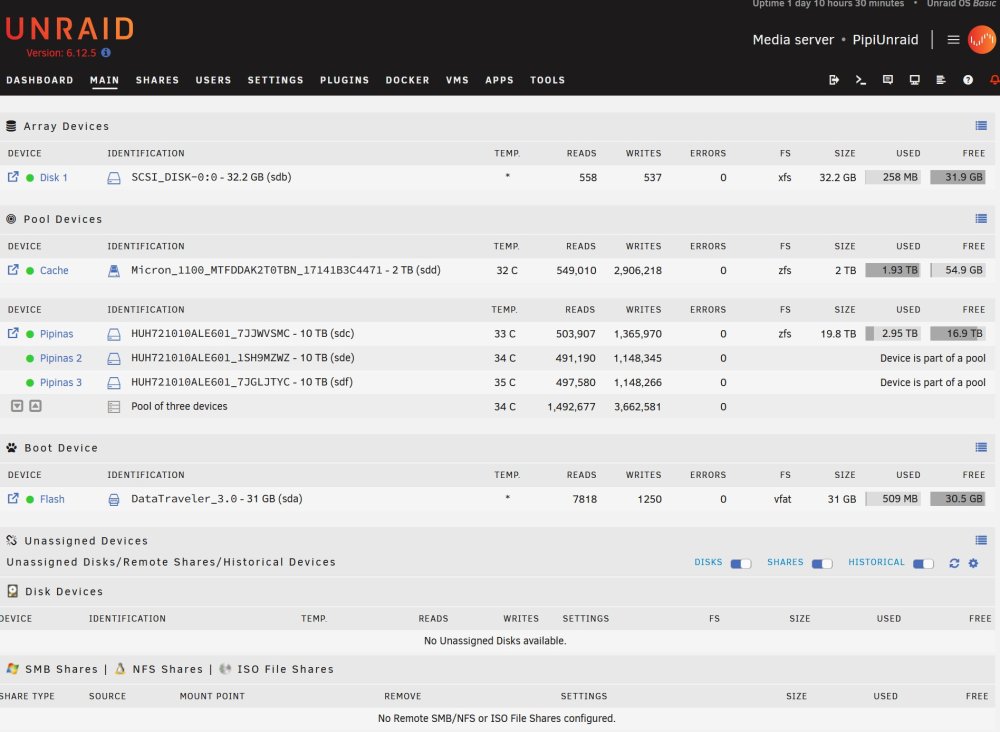This screenshot has height=732, width=1000.
Task: Click the Pool of three devices label
Action: tap(179, 406)
